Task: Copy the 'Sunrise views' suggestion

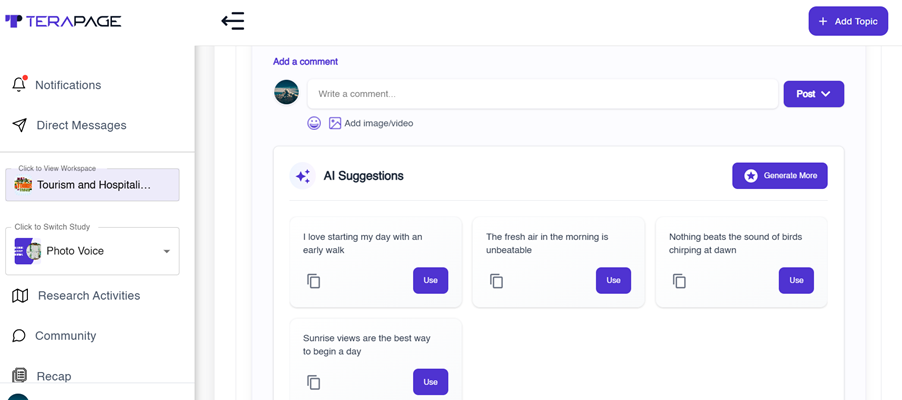Action: tap(314, 382)
